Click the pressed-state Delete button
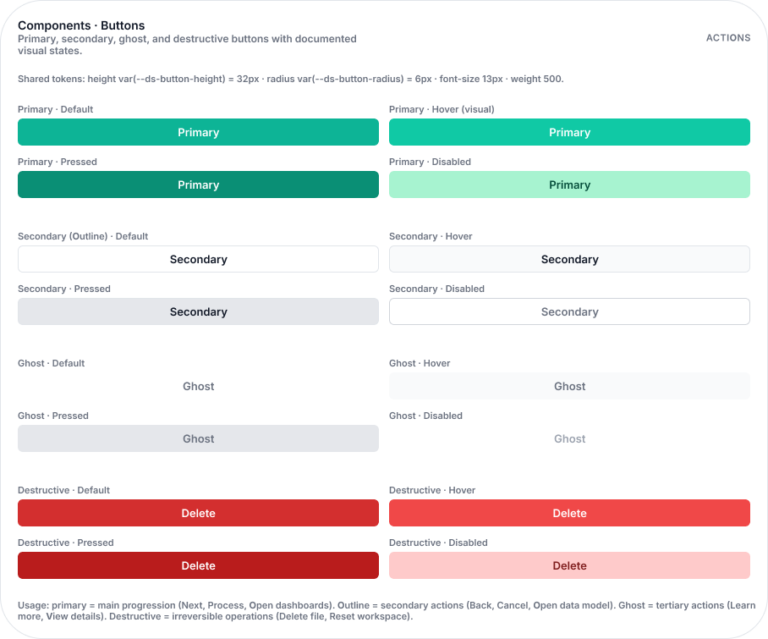Viewport: 768px width, 639px height. click(x=198, y=565)
